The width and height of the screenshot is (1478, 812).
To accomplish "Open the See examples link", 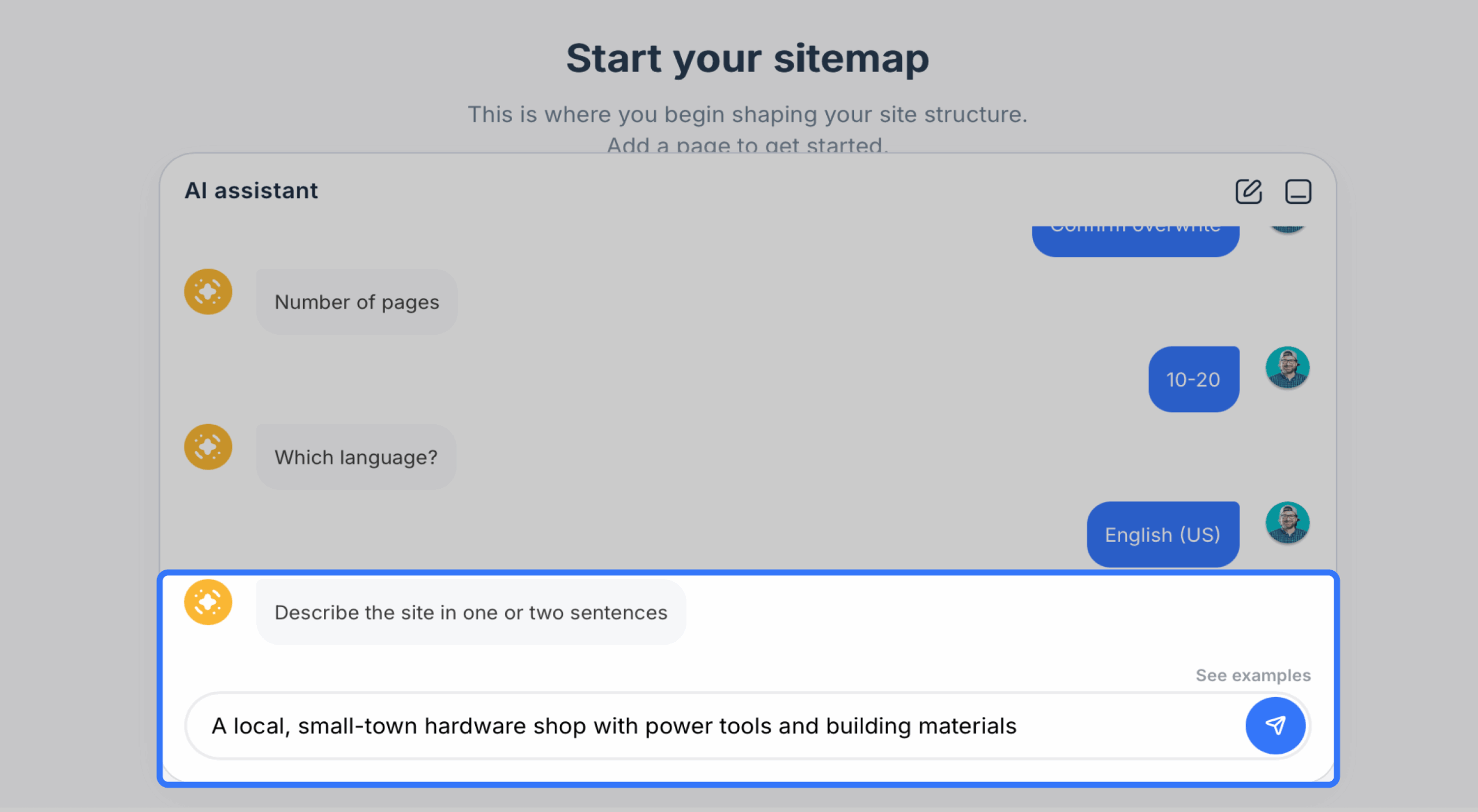I will 1253,675.
